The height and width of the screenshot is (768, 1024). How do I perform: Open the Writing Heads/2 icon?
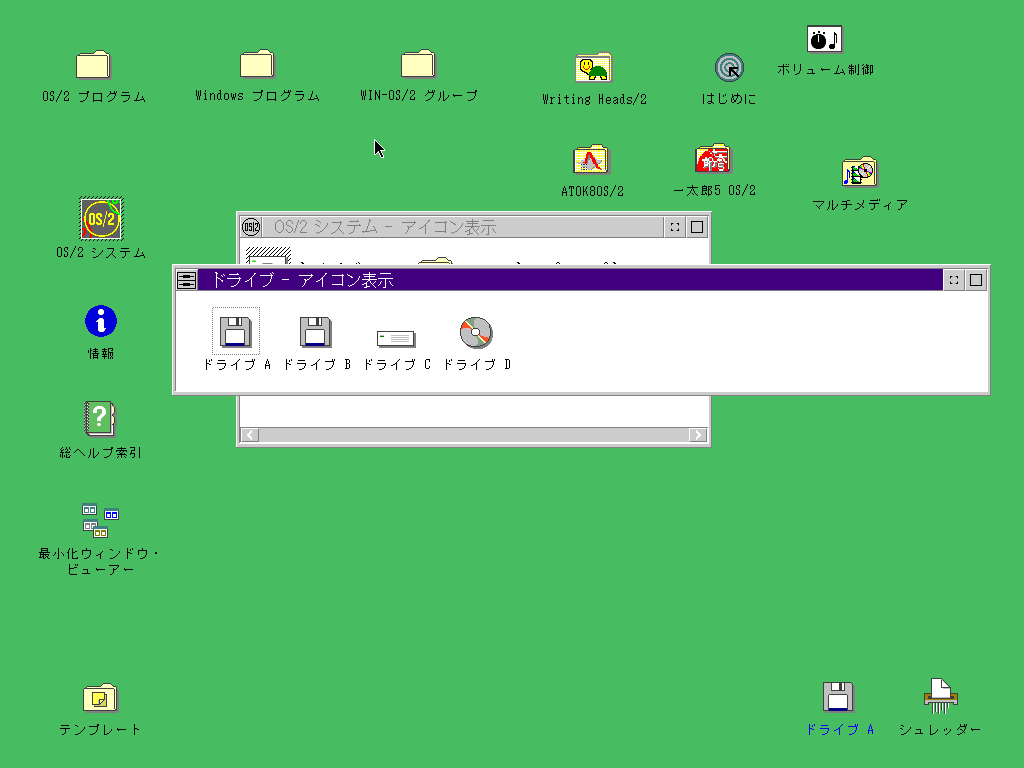(x=594, y=68)
